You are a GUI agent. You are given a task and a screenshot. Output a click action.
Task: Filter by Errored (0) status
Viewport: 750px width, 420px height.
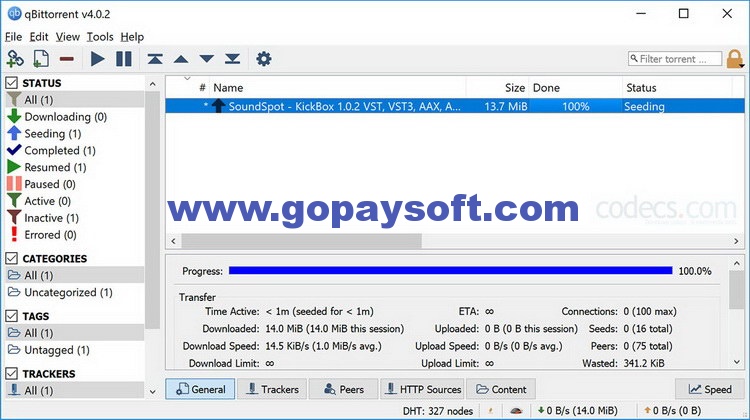pyautogui.click(x=75, y=235)
